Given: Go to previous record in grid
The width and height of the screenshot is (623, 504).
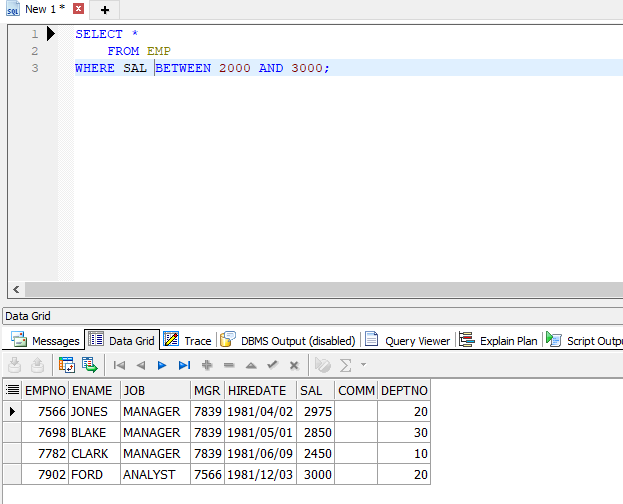Looking at the screenshot, I should click(141, 365).
